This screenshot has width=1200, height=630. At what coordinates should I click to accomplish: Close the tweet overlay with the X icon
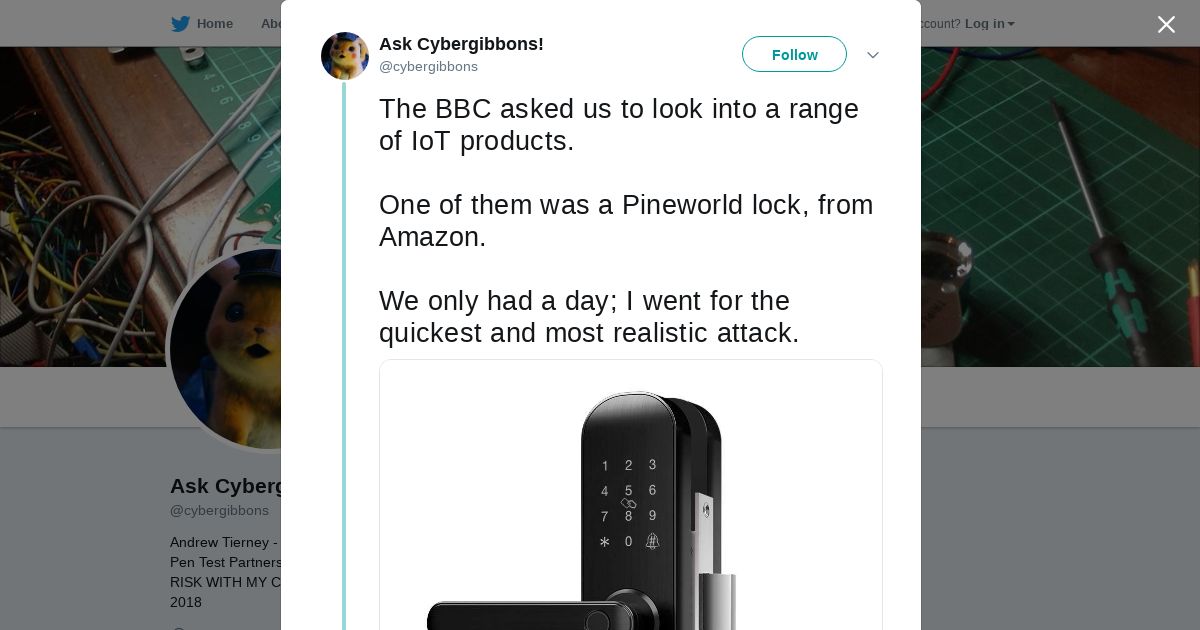click(1166, 24)
